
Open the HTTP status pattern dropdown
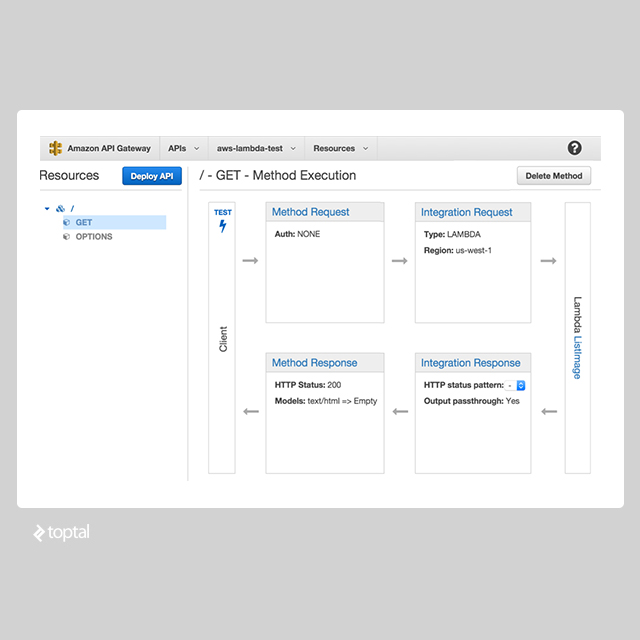point(516,385)
